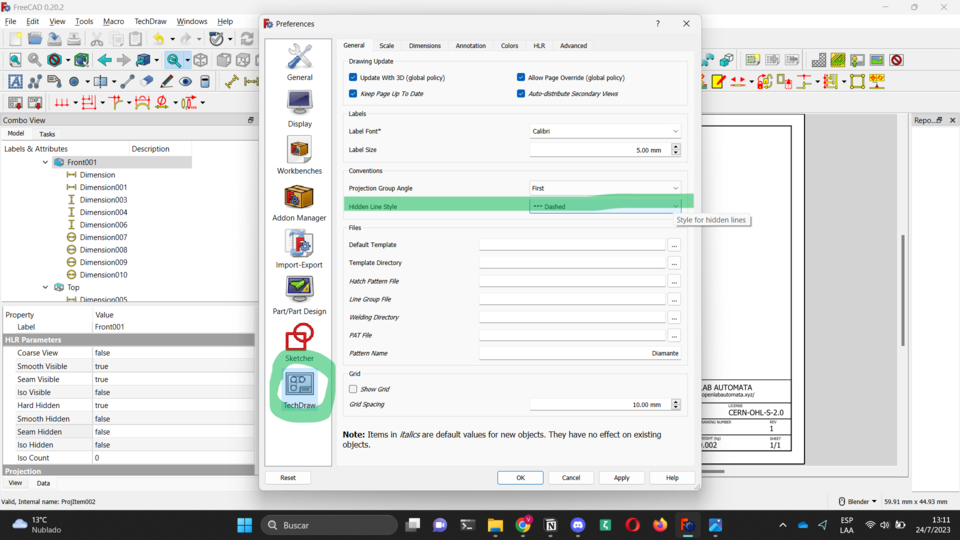Viewport: 960px width, 540px height.
Task: Open the General preferences section
Action: [x=299, y=62]
